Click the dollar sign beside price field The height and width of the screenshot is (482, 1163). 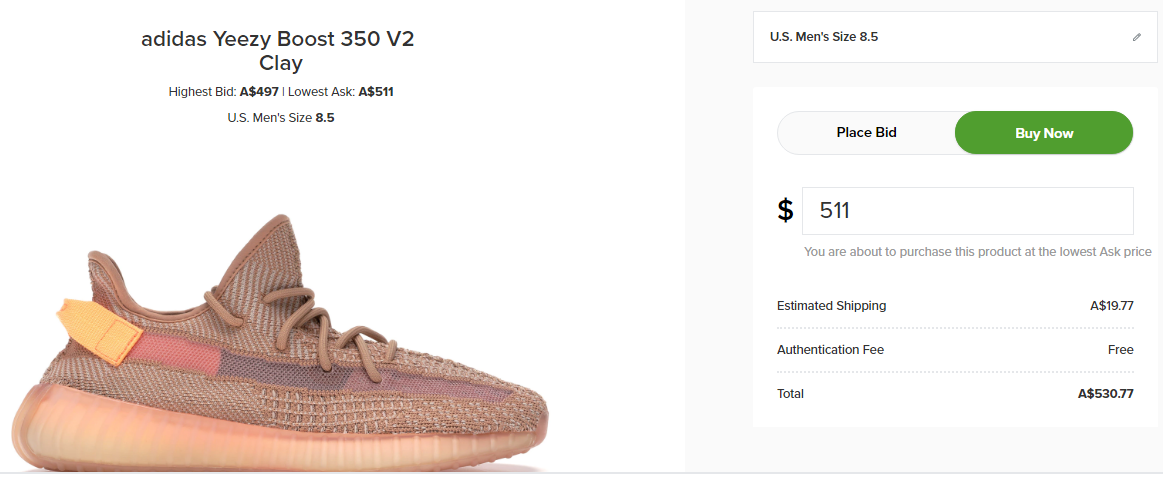[x=786, y=211]
